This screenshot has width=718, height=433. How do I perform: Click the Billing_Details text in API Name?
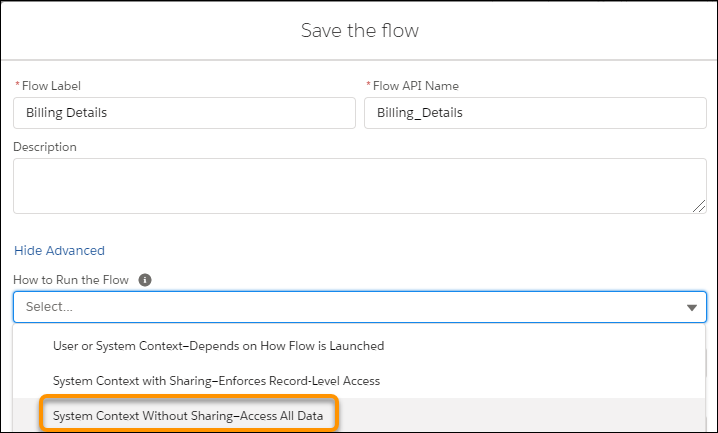(420, 113)
